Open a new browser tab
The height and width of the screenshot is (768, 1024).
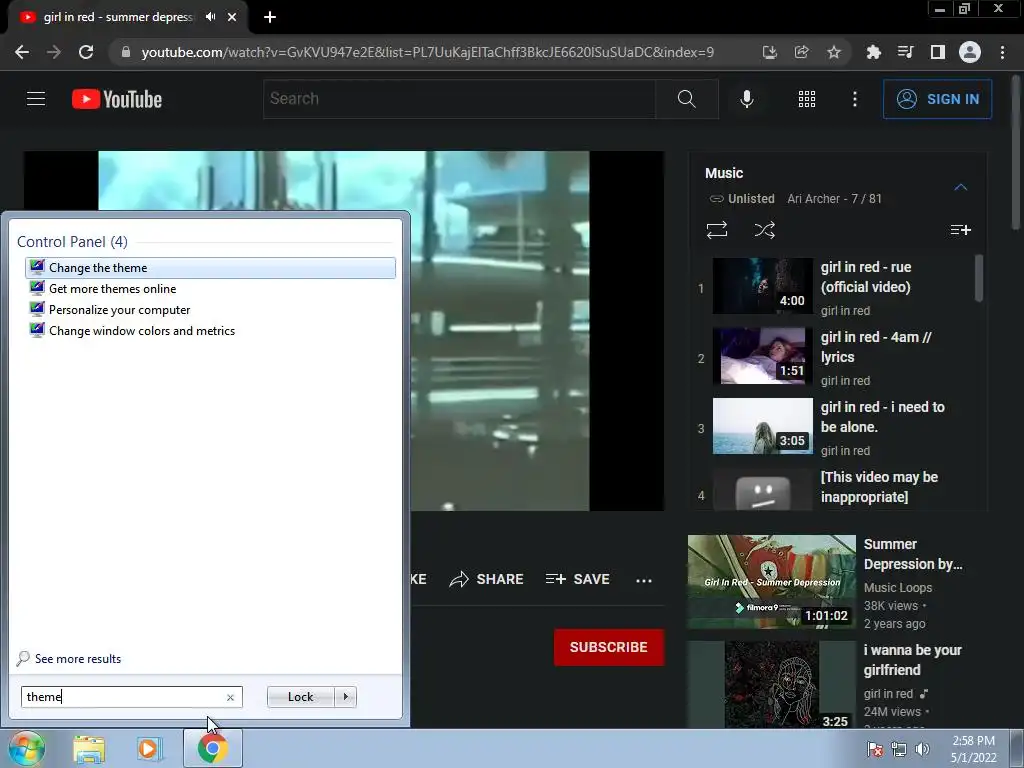tap(270, 17)
